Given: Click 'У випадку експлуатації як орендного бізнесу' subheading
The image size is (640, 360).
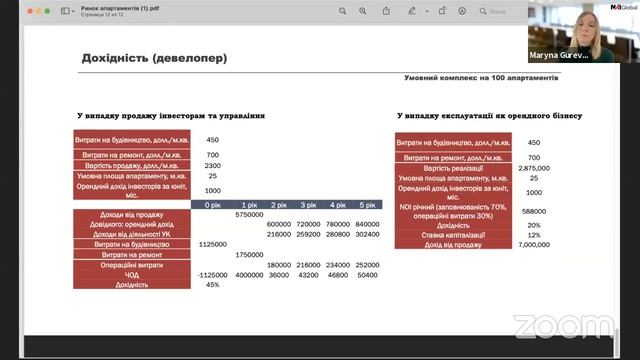Looking at the screenshot, I should coord(490,116).
